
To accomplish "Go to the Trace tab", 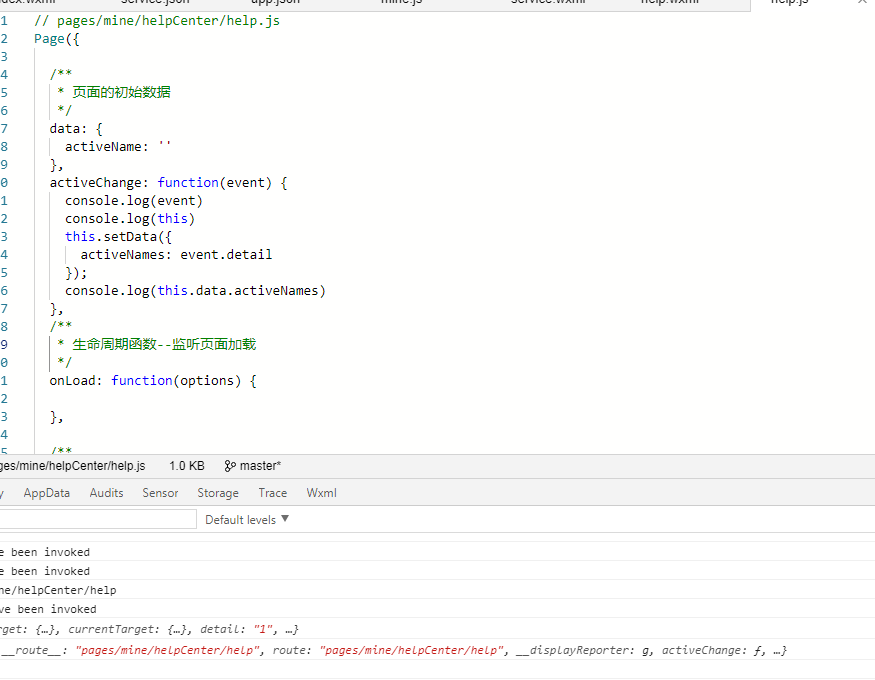I will point(272,493).
